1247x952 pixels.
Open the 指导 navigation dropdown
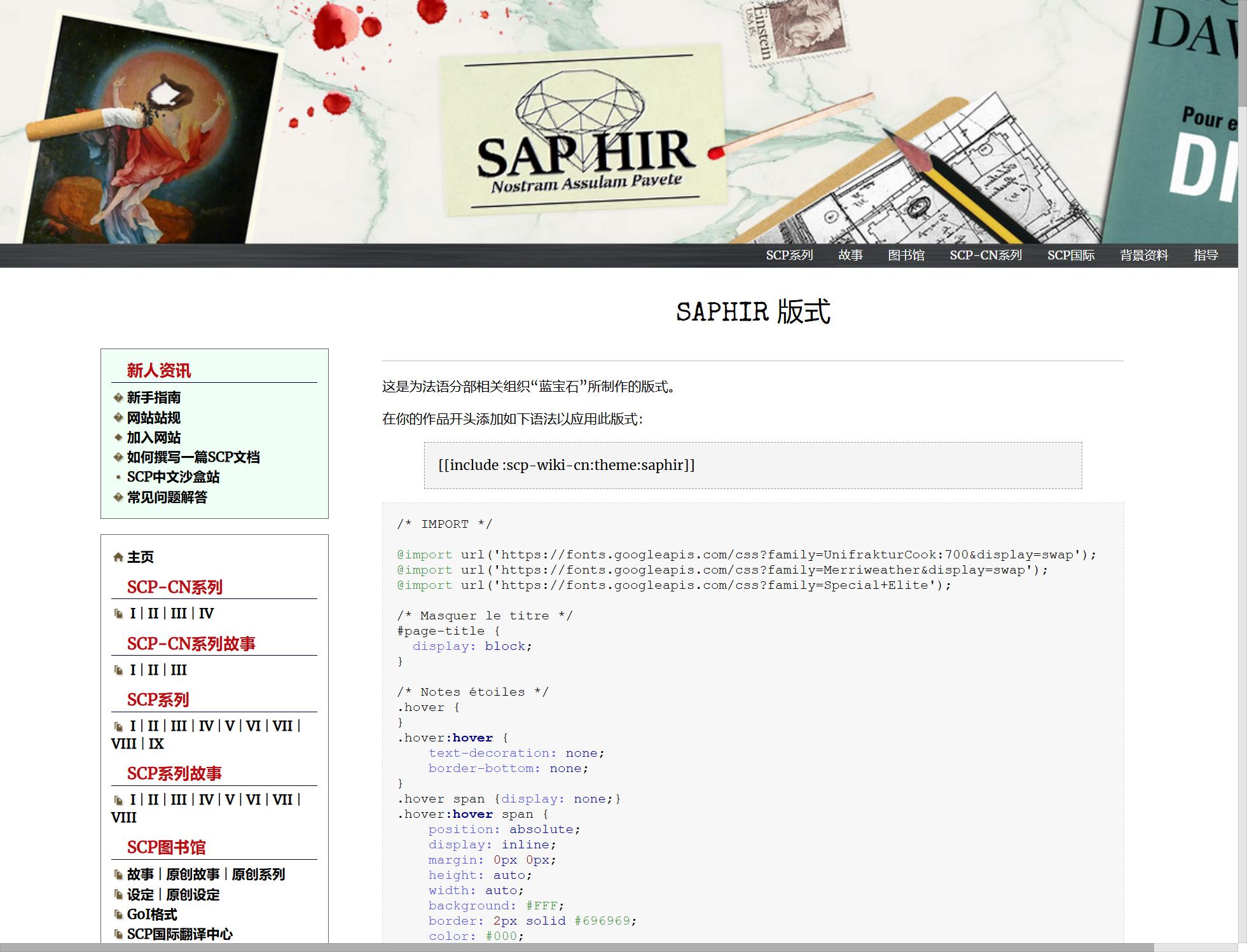[x=1206, y=255]
